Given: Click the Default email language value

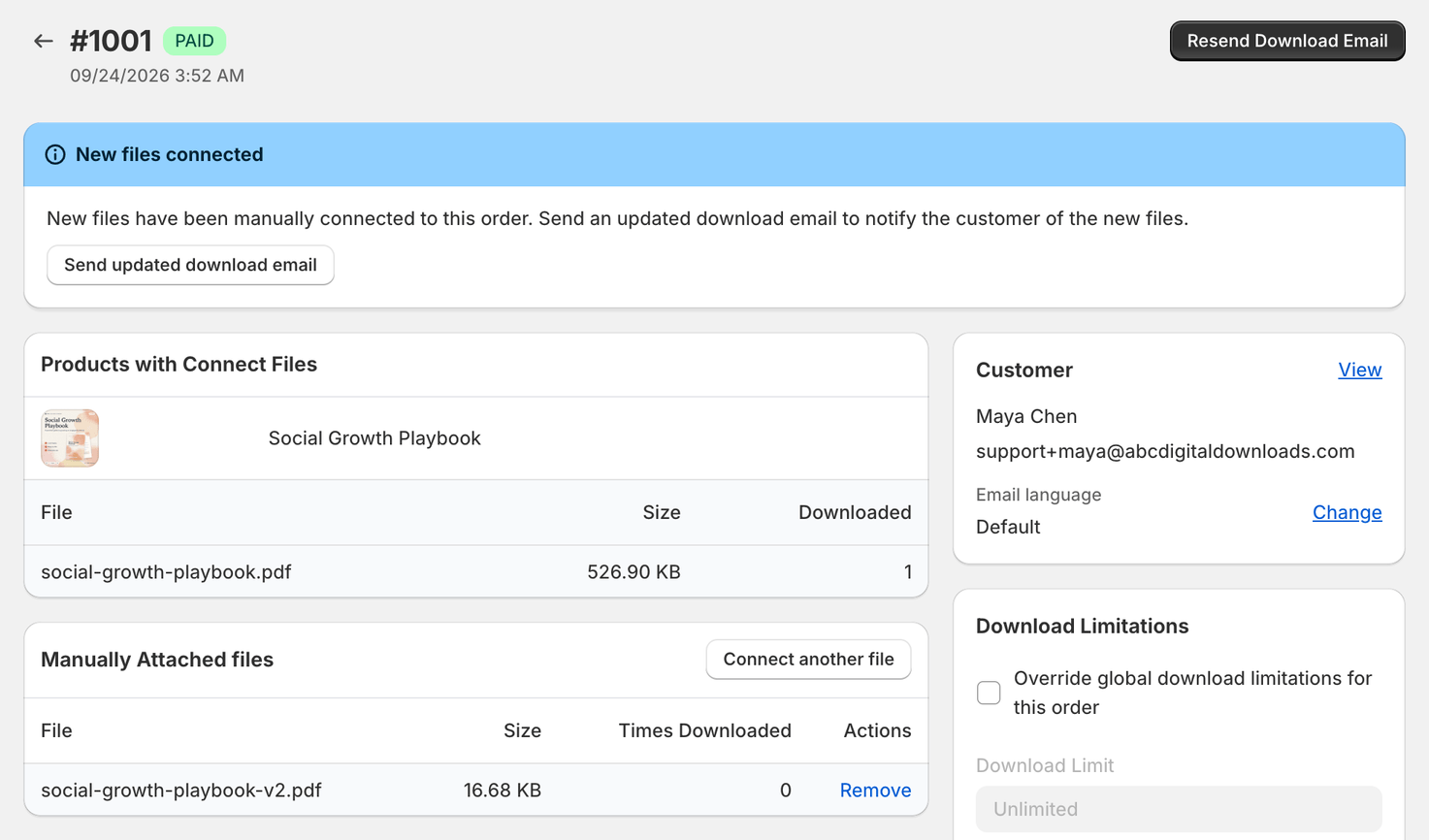Looking at the screenshot, I should [x=1008, y=527].
